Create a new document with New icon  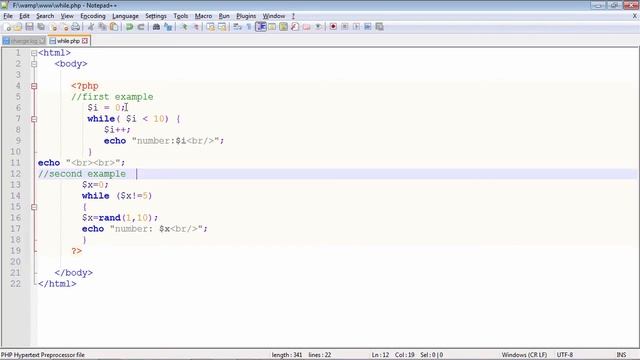(x=7, y=27)
